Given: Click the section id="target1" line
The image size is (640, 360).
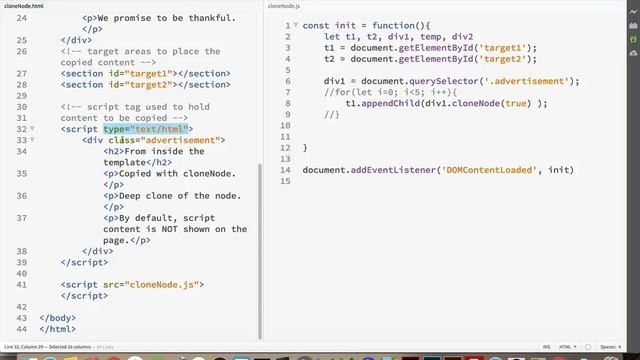Looking at the screenshot, I should 146,73.
